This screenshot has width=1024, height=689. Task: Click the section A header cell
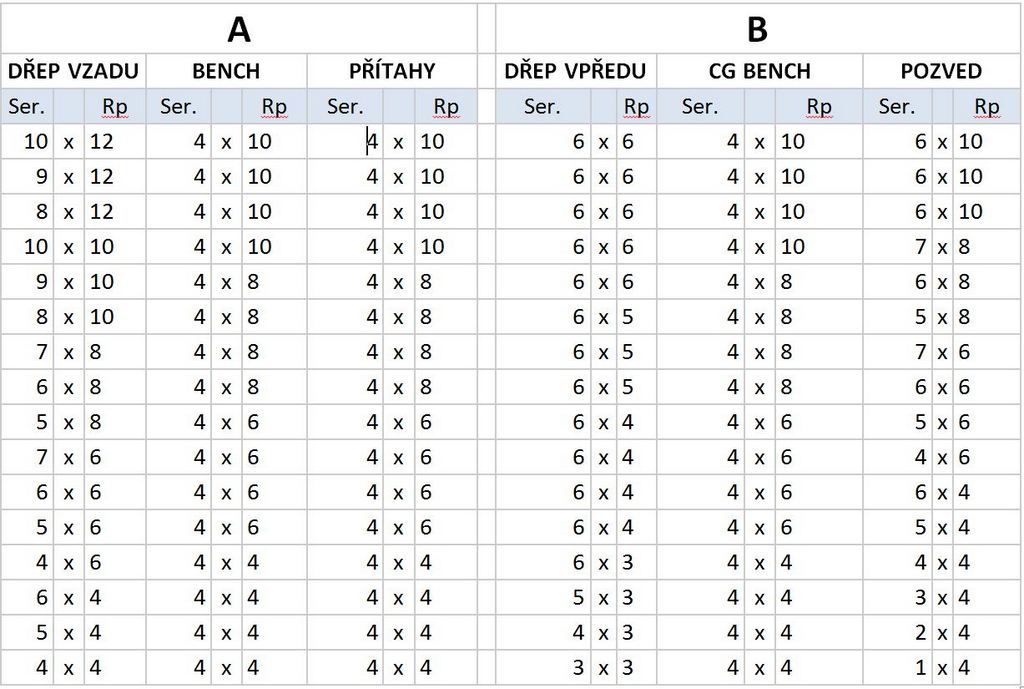239,29
